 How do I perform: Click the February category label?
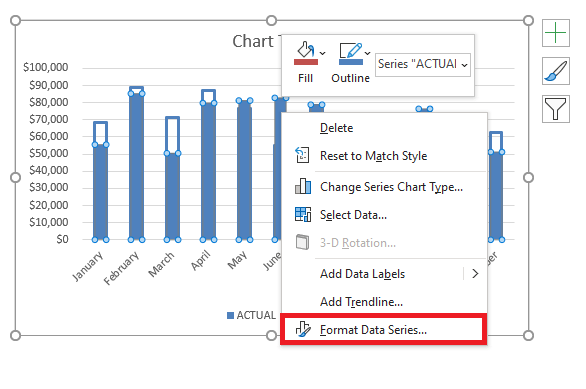coord(121,268)
